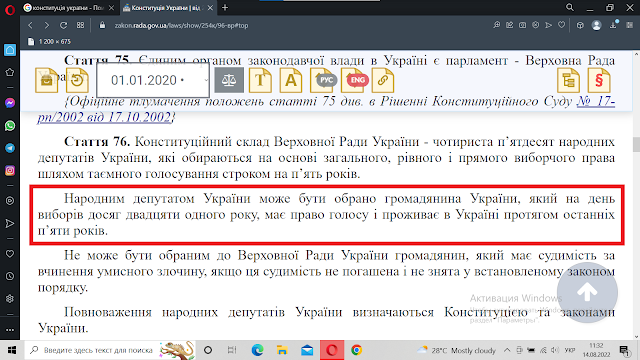The image size is (640, 360).
Task: Open Chrome from the taskbar
Action: click(356, 350)
